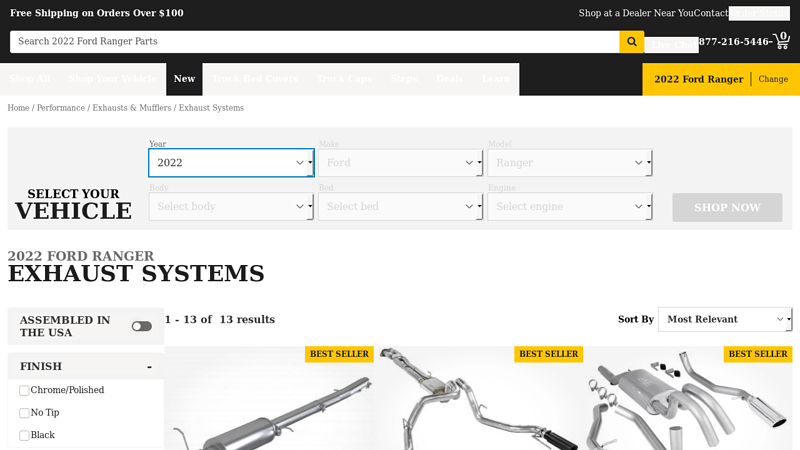Click Shop at a Dealer Near You
Screen dimensions: 800x450
tap(636, 13)
